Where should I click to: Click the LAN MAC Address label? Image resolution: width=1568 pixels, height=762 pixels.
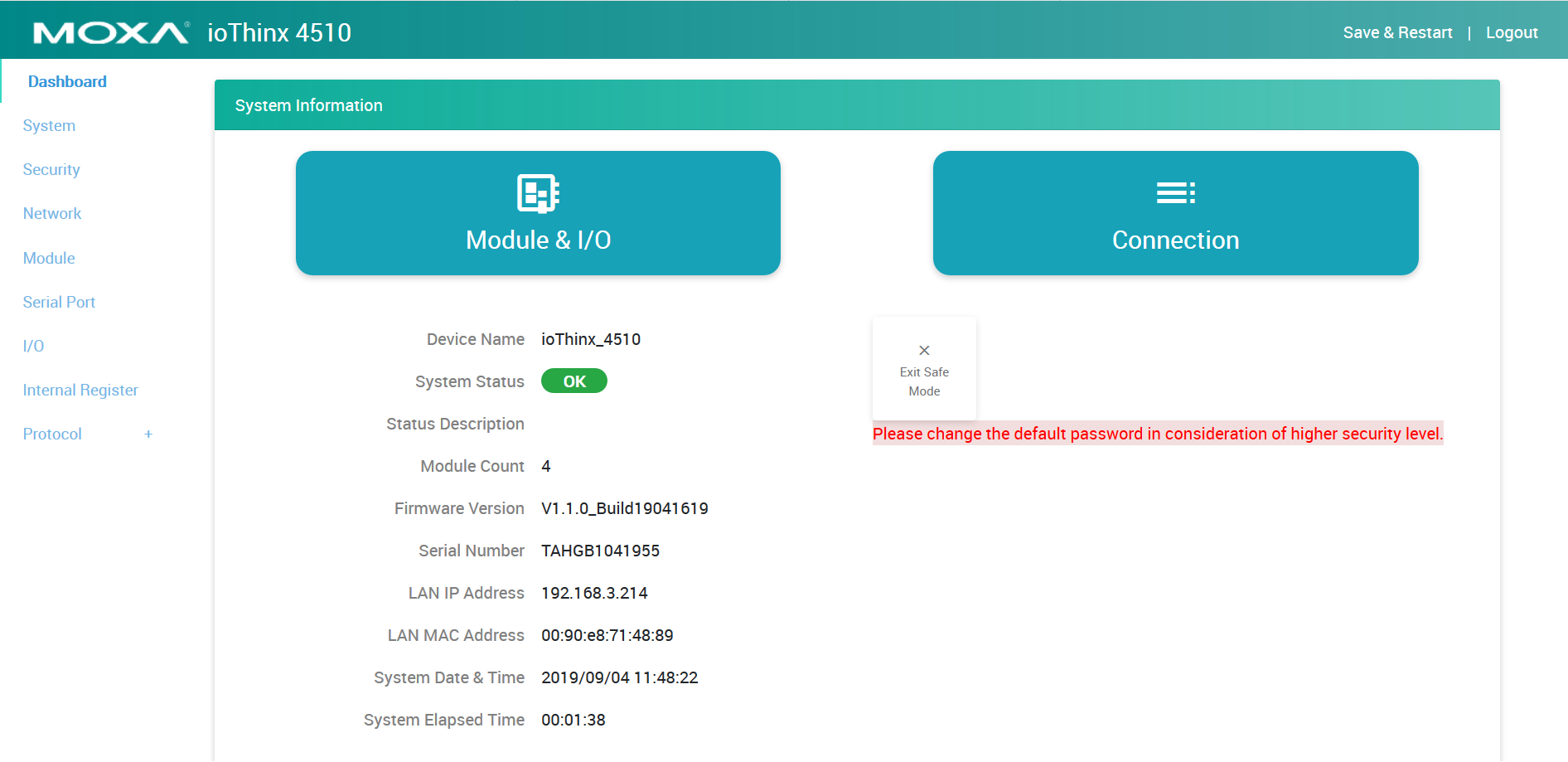[x=456, y=635]
